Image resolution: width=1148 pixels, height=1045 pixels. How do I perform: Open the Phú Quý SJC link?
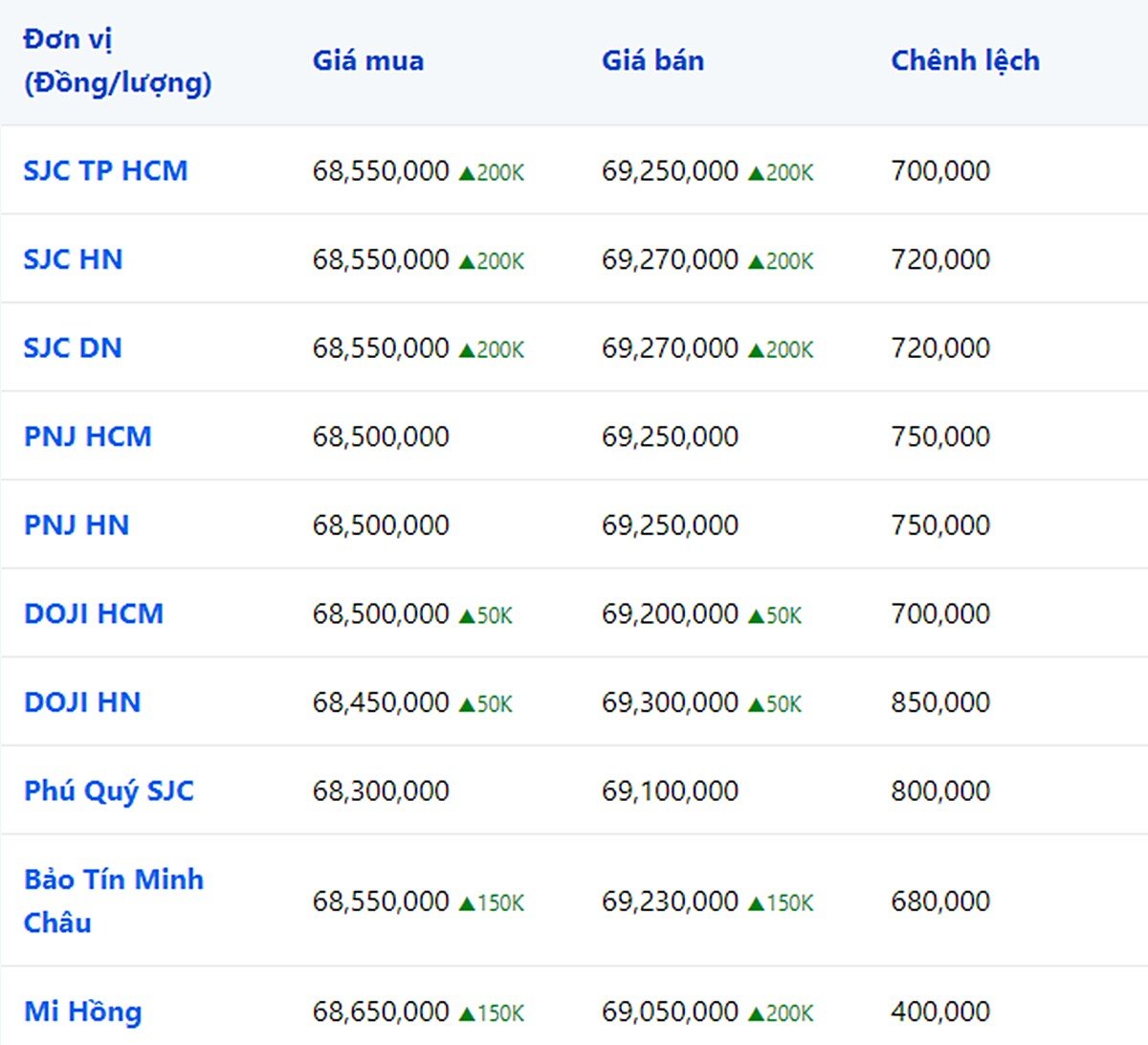109,791
